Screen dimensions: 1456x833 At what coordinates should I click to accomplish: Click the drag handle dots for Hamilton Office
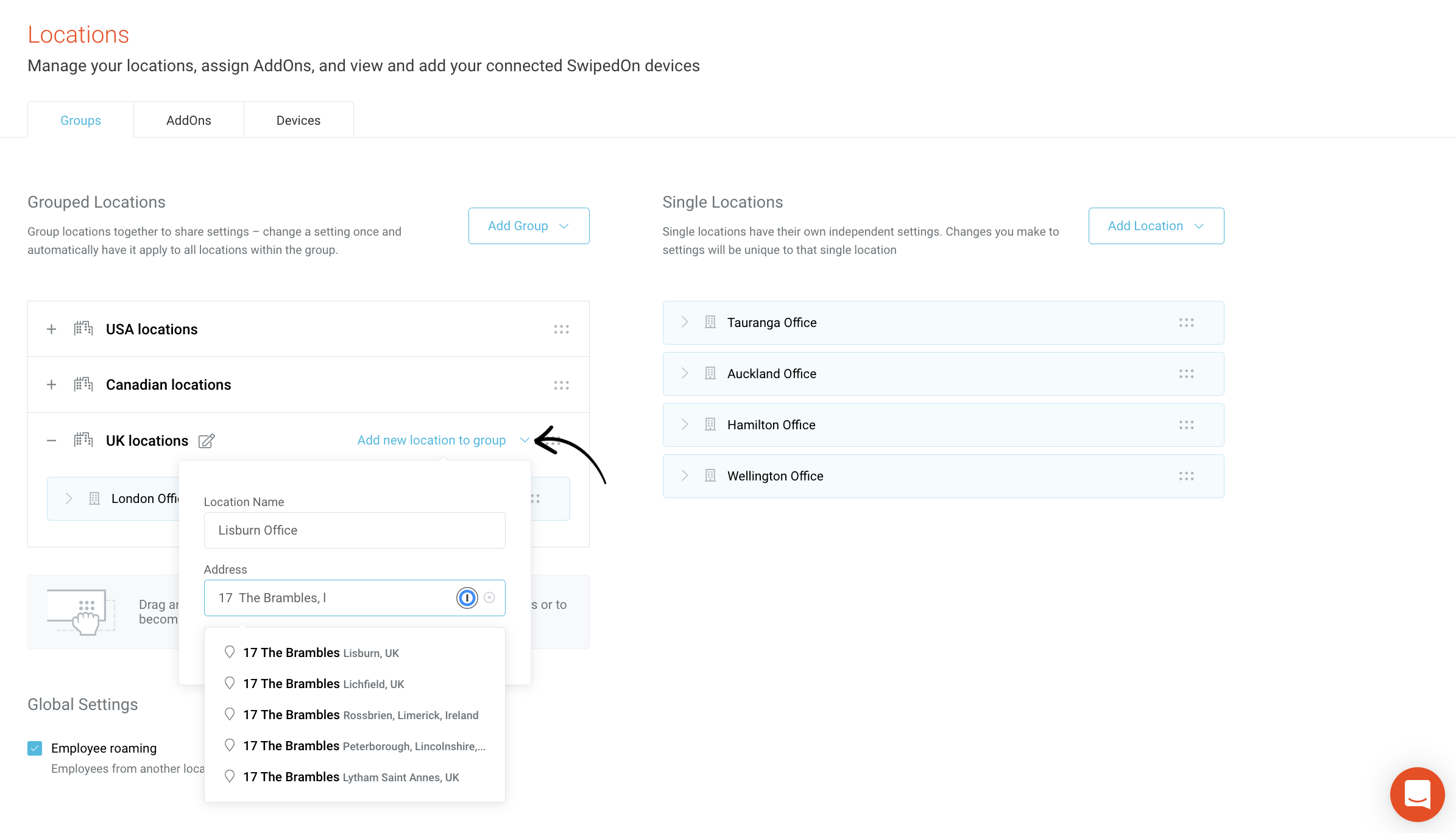click(x=1186, y=425)
